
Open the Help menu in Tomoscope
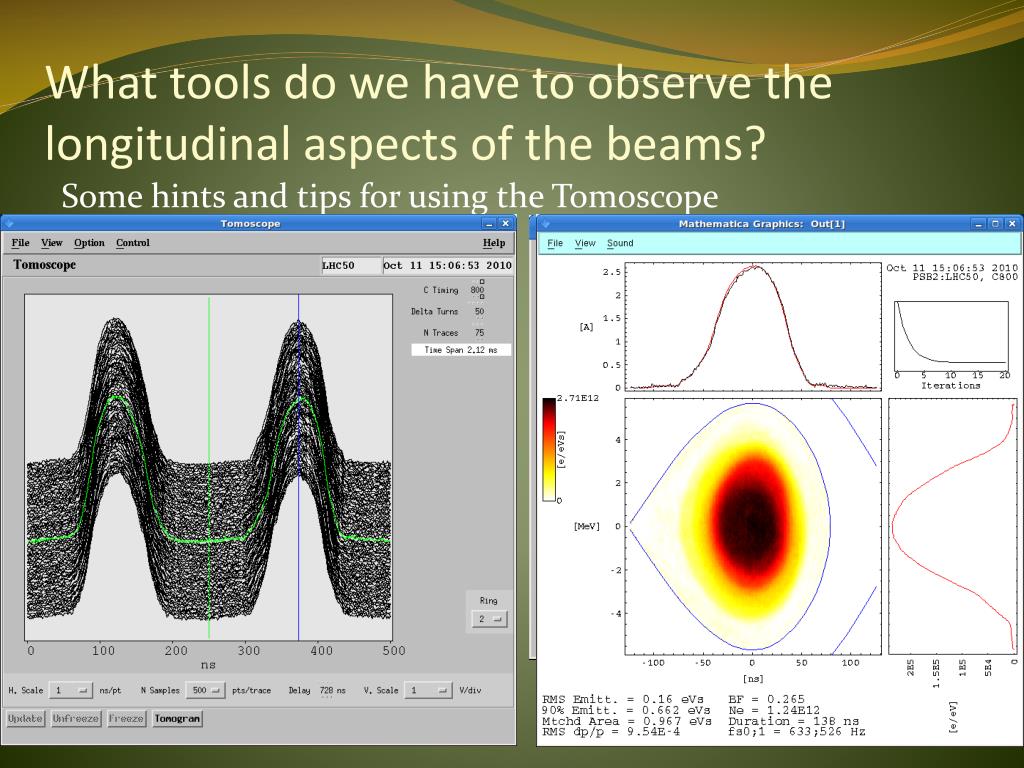494,242
